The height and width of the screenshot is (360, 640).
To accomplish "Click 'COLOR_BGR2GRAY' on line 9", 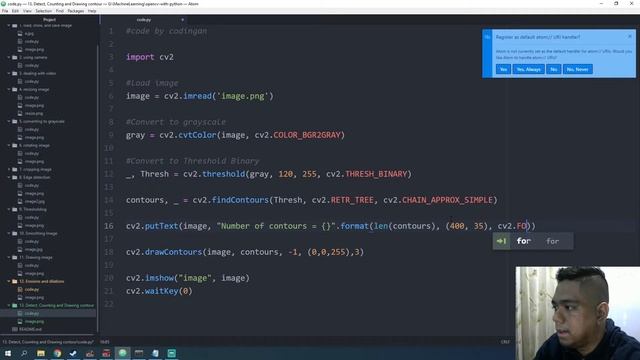I will click(x=307, y=135).
